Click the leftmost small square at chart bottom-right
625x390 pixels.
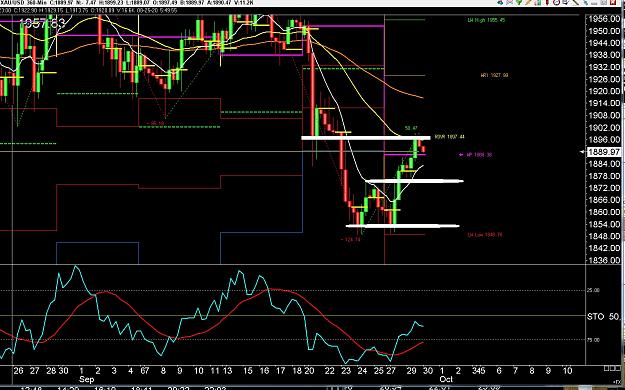coord(606,368)
